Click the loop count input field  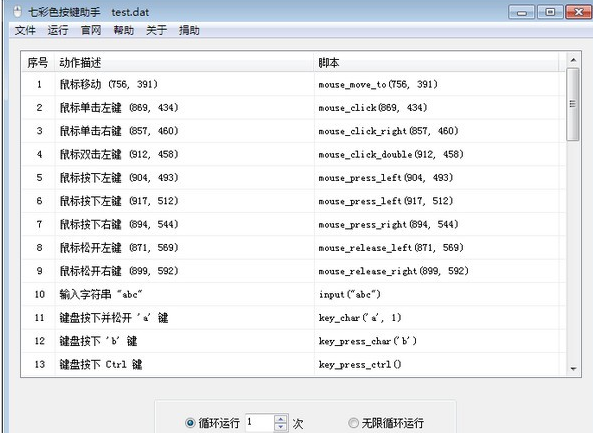[x=260, y=423]
